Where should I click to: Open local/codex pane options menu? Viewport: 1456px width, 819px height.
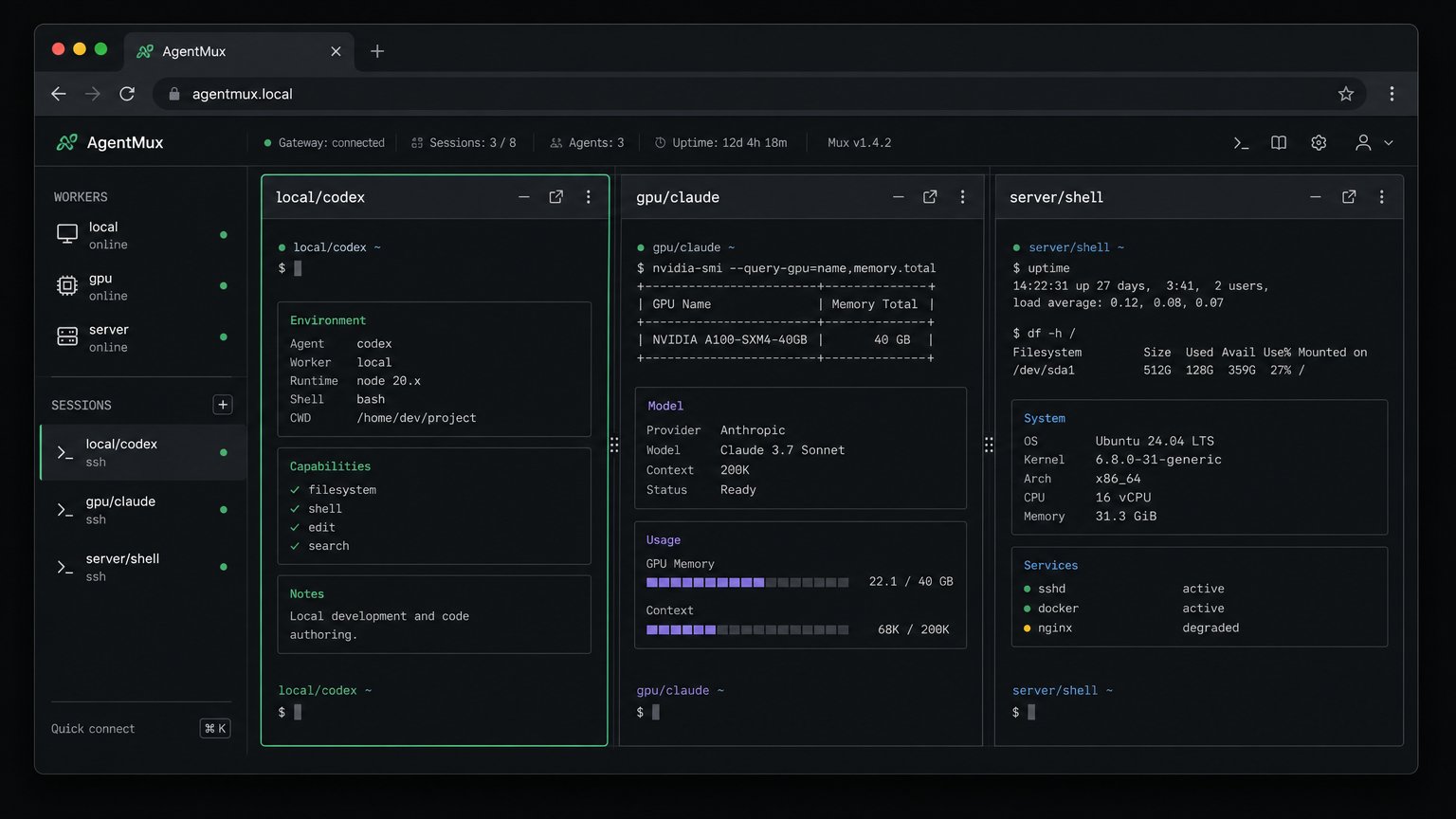point(589,197)
